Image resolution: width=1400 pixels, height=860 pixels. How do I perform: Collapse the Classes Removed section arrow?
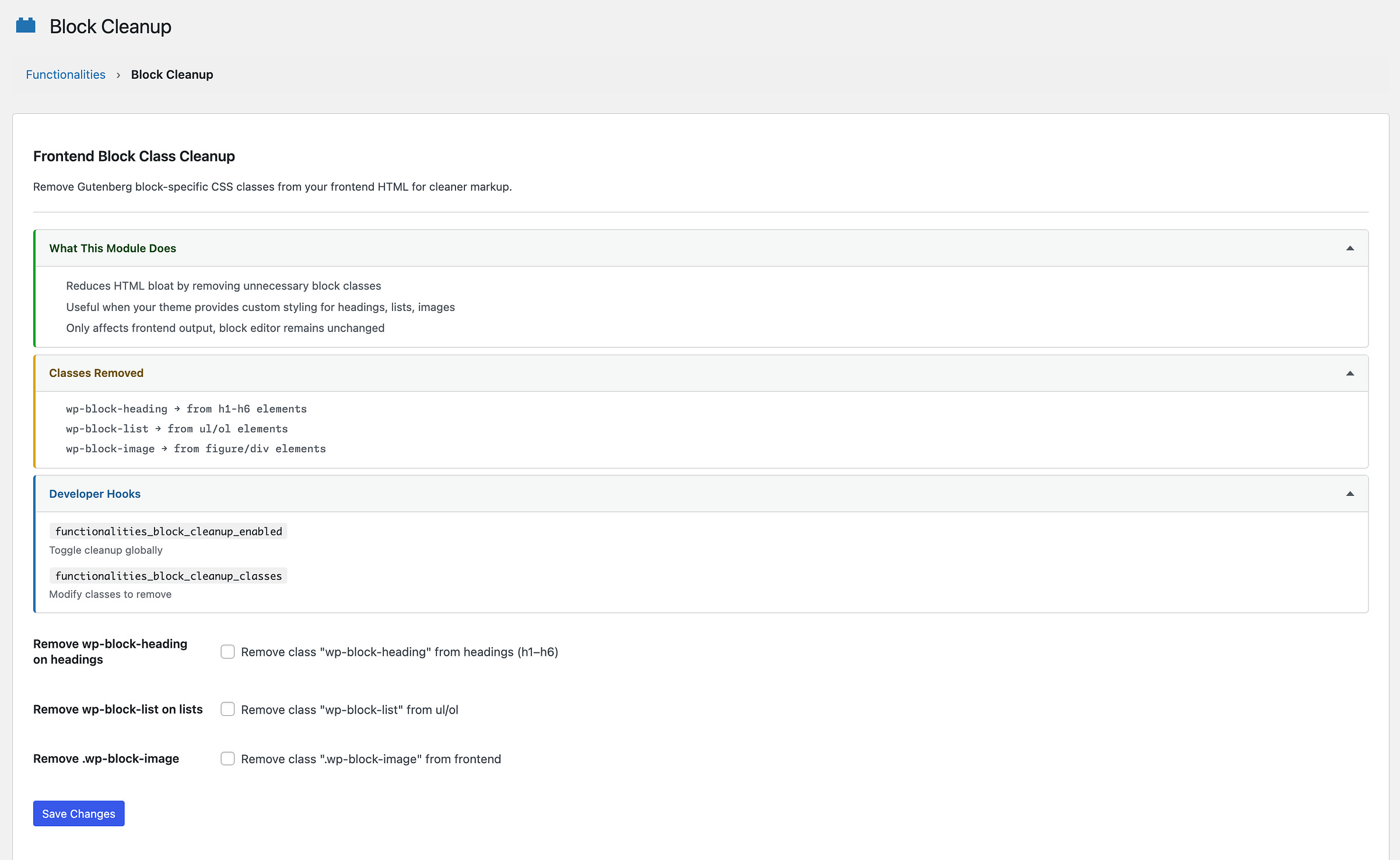click(x=1350, y=373)
